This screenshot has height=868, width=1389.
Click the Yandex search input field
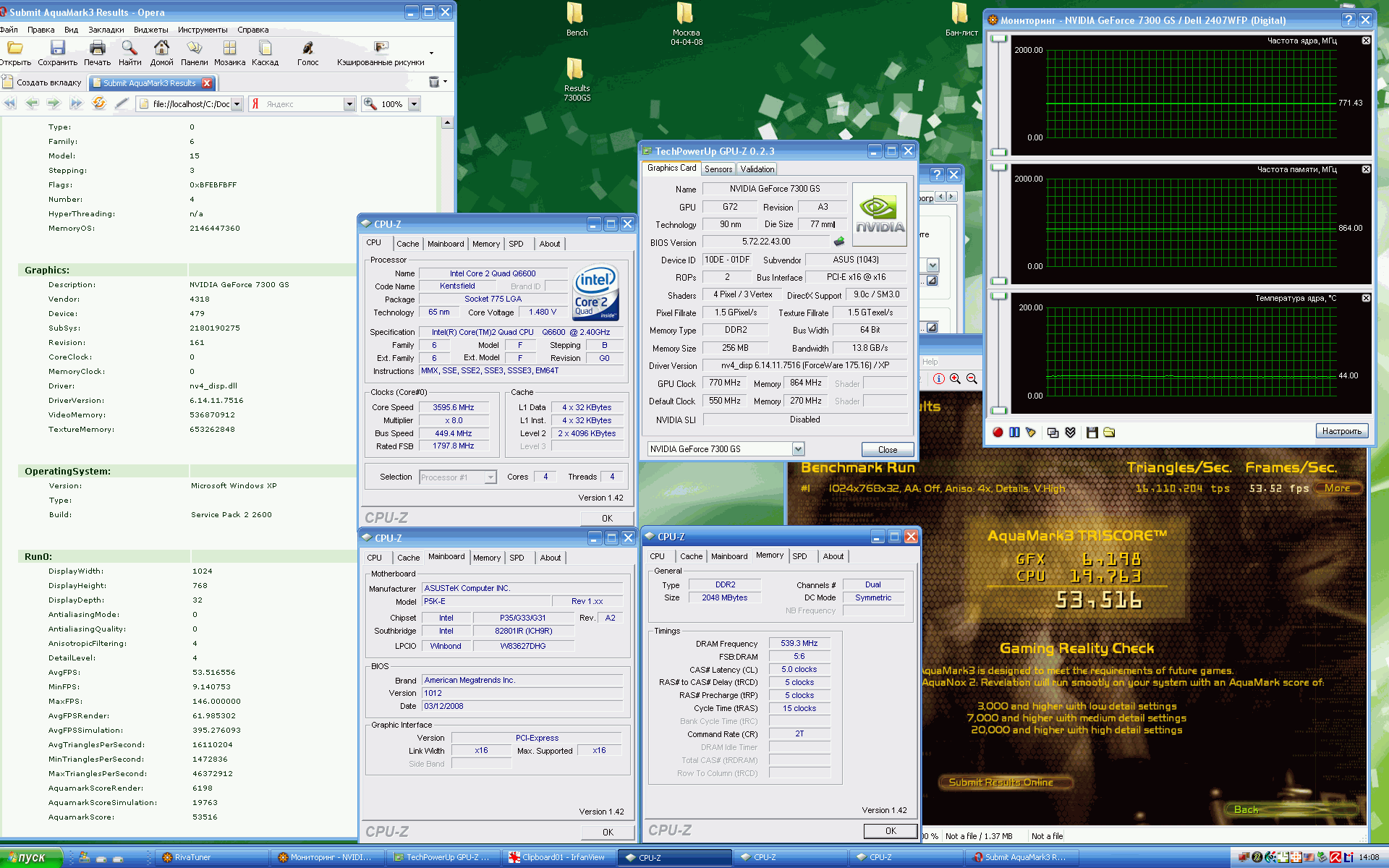303,104
